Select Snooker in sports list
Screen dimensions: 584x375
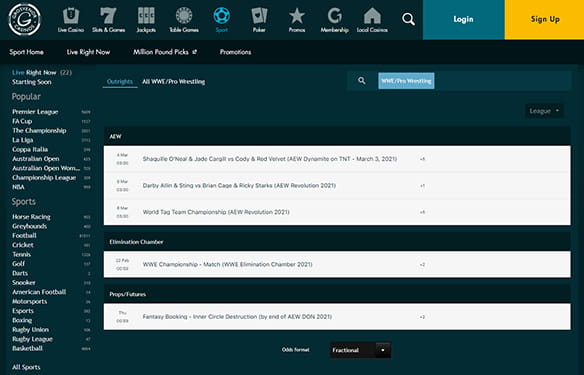click(x=24, y=283)
